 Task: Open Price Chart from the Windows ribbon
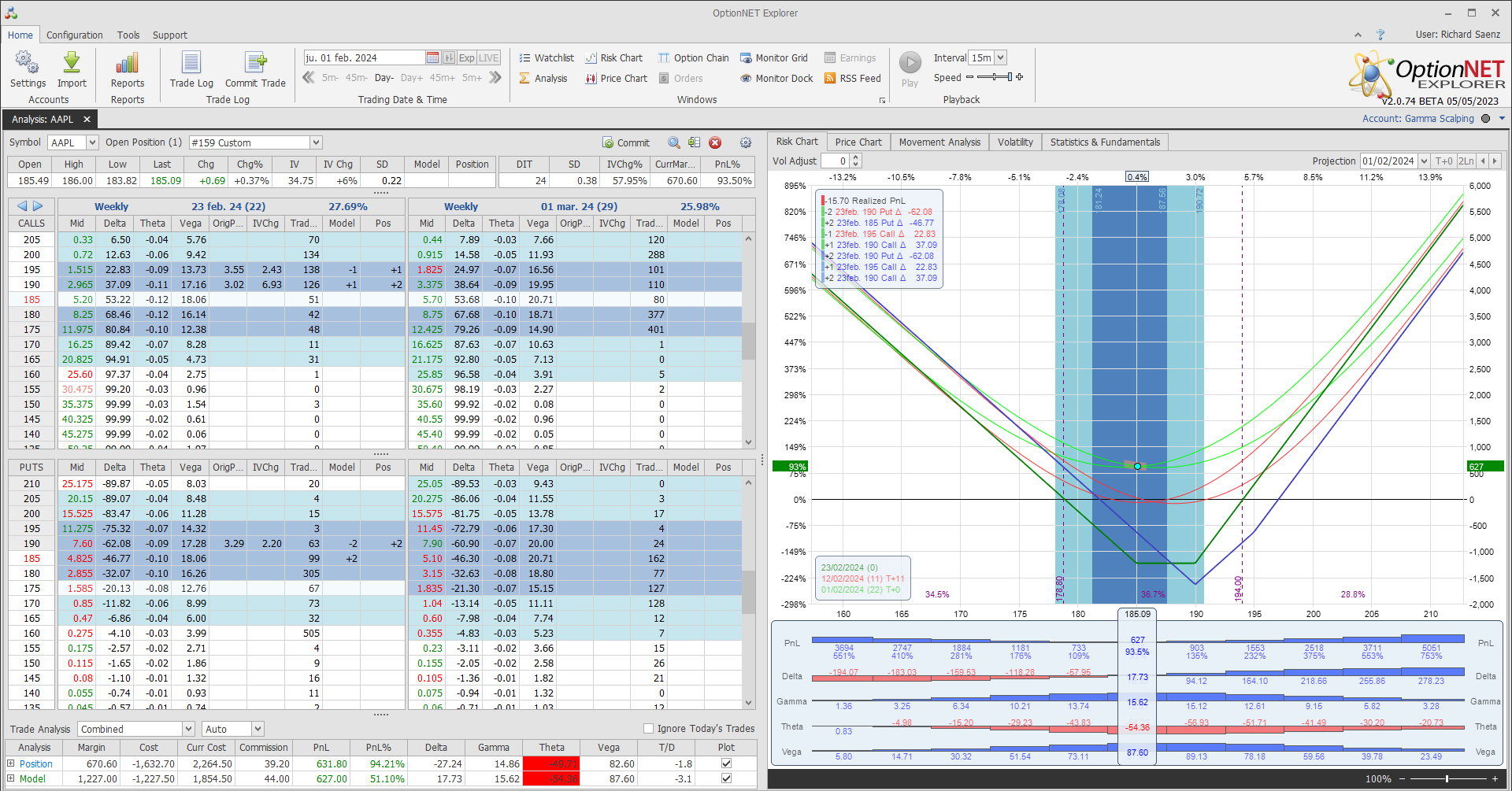click(616, 78)
